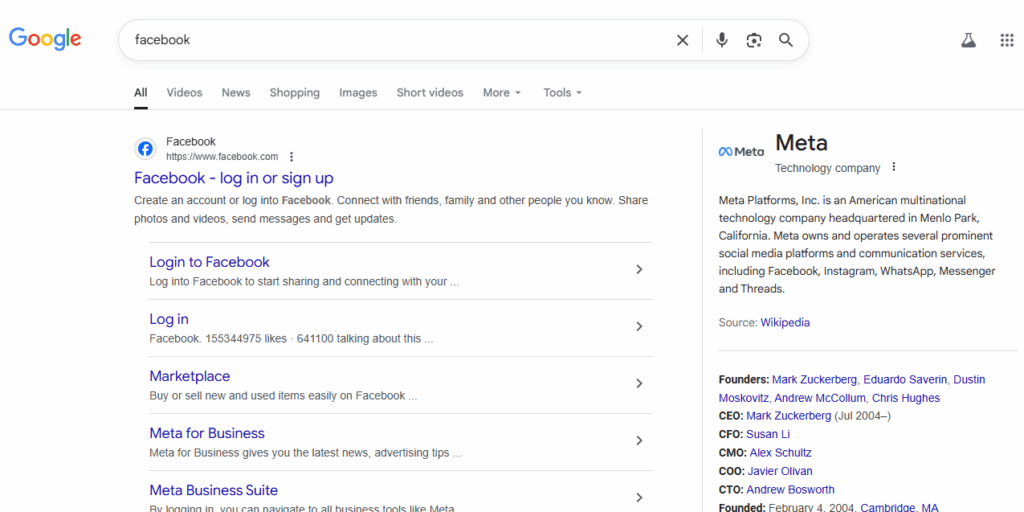Switch to the Images tab
Screen dimensions: 1024x512
click(x=358, y=93)
